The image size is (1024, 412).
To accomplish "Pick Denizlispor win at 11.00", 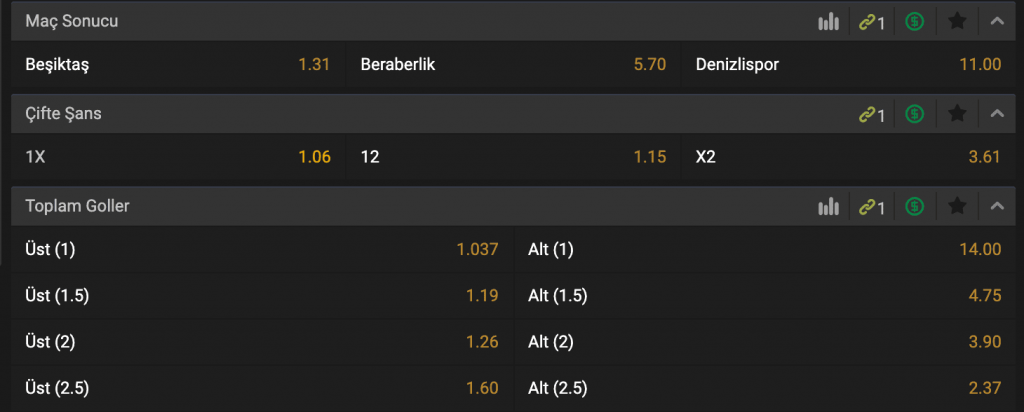I will coord(848,65).
